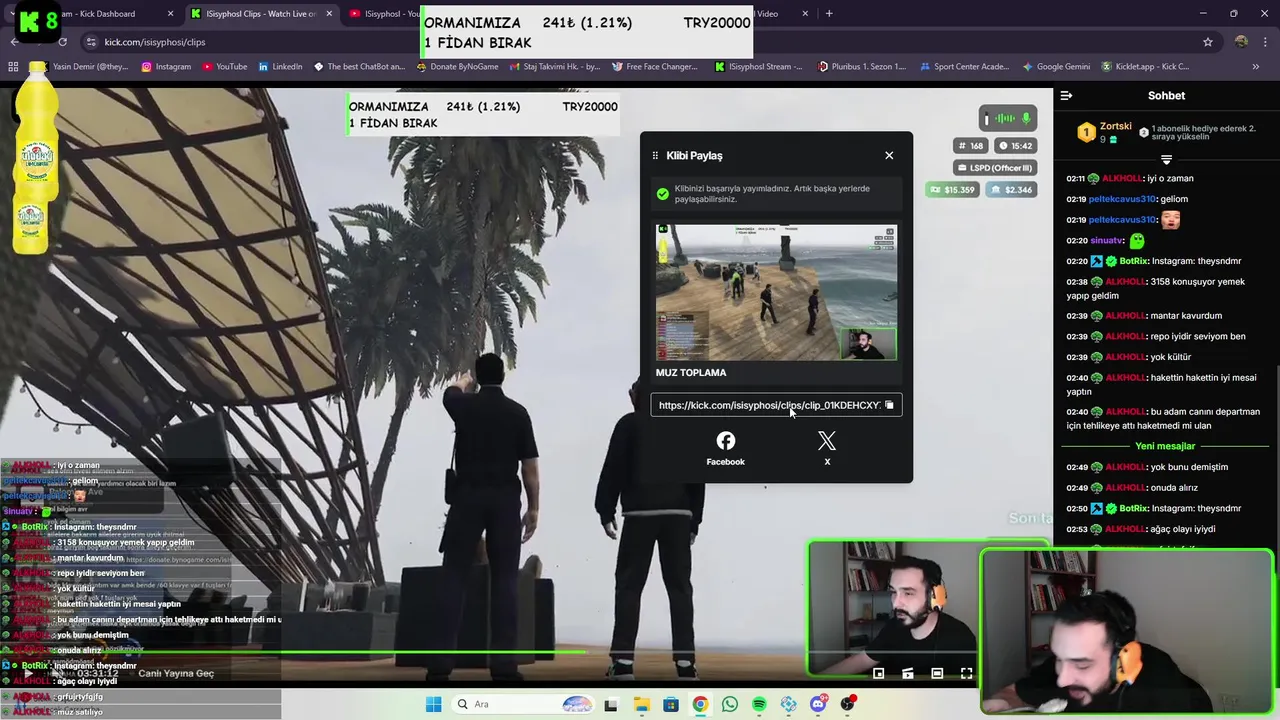Bookmark this page with the star

point(1208,42)
